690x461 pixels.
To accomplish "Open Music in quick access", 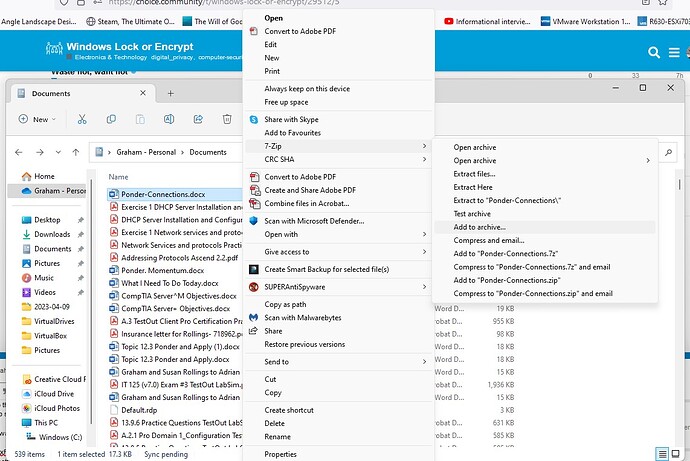I will pyautogui.click(x=44, y=278).
